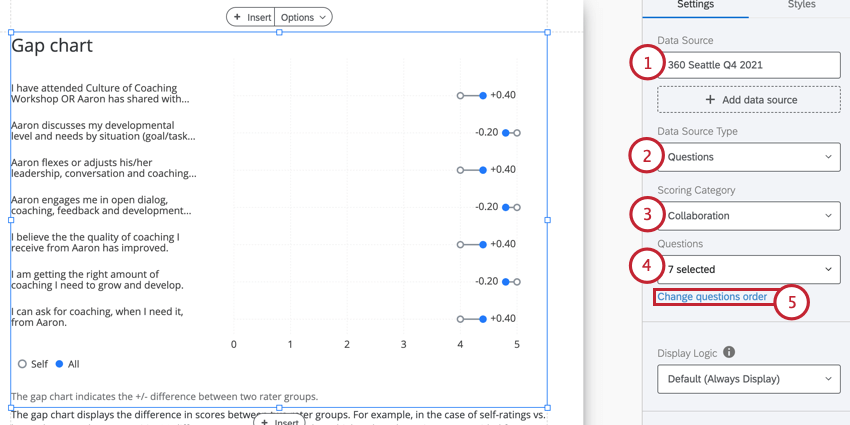
Task: Click the 360 Seattle Q4 2021 data source field
Action: pyautogui.click(x=748, y=65)
